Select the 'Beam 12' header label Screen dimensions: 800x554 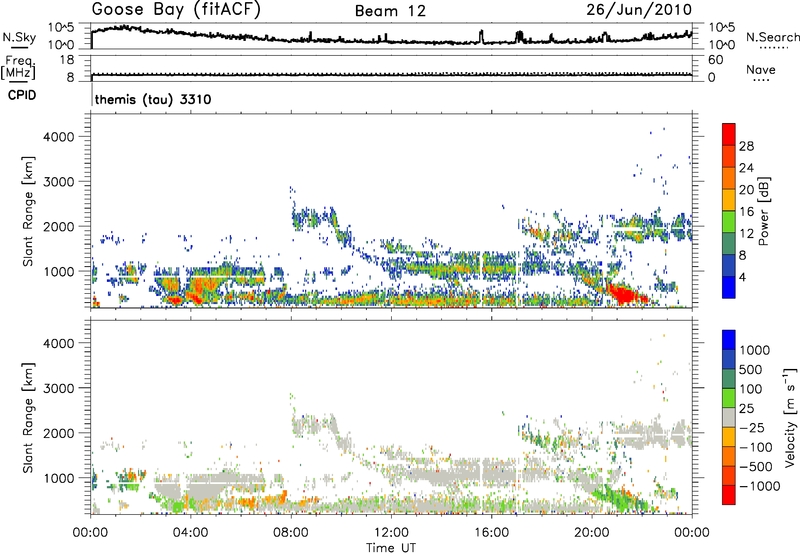coord(390,11)
